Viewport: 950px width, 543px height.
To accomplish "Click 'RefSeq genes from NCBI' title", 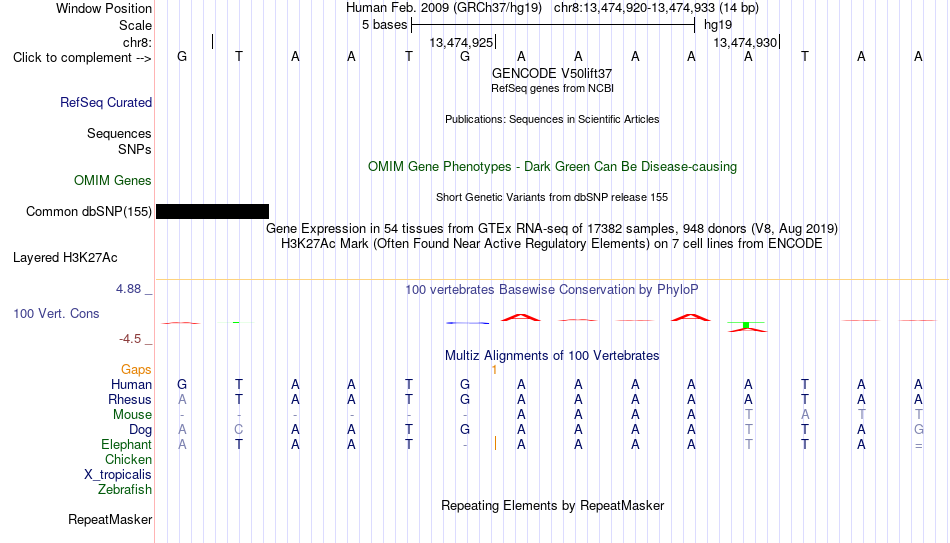I will 552,88.
